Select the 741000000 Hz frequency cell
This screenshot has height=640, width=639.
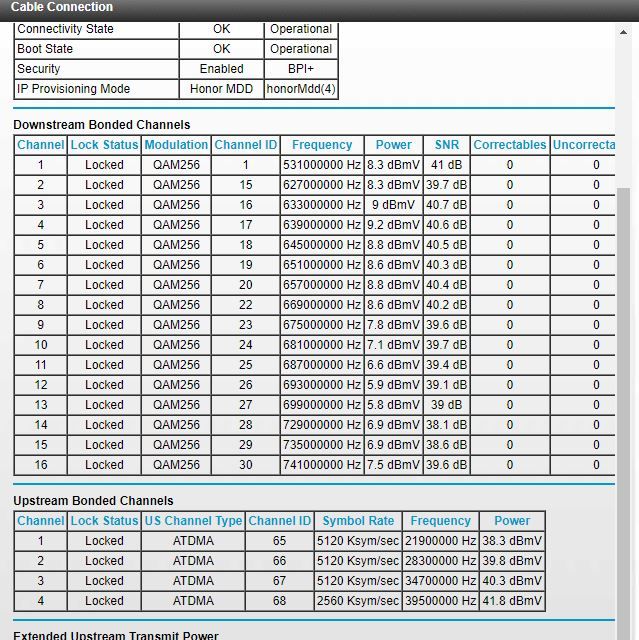[x=322, y=465]
